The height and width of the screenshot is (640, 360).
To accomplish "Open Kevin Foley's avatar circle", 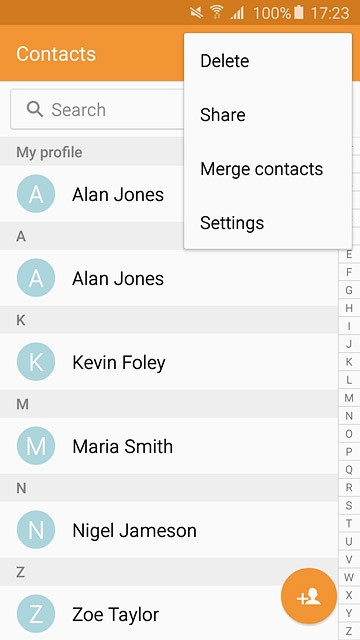I will tap(36, 362).
